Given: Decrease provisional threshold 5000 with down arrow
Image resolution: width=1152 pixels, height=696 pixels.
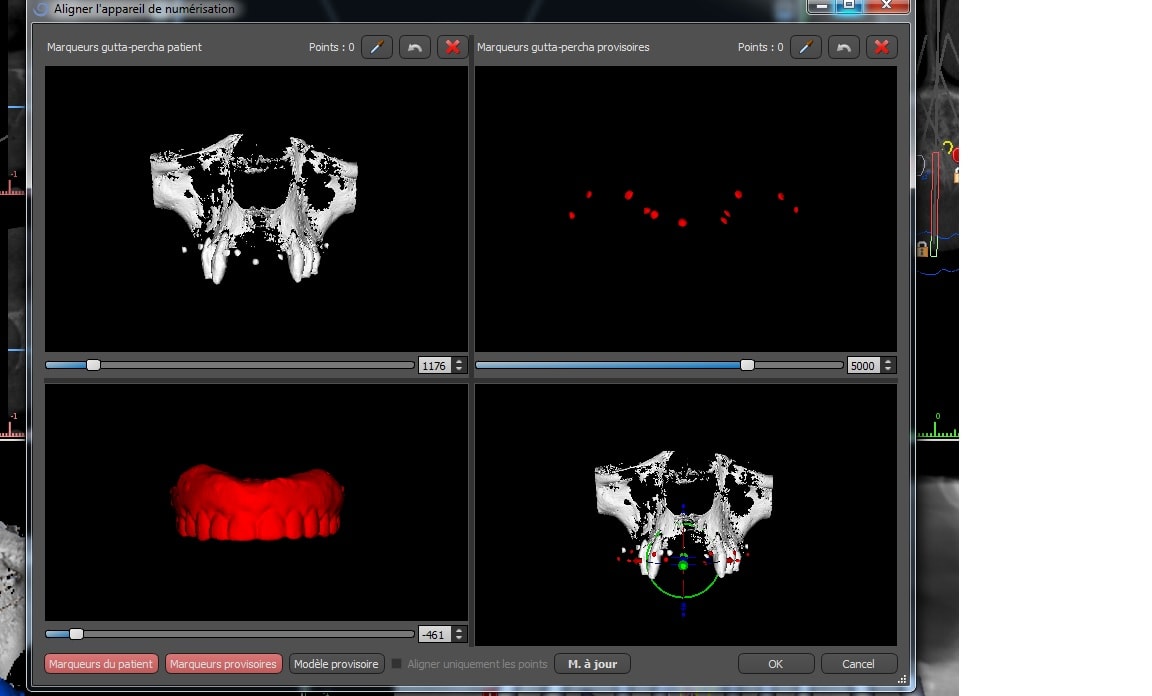Looking at the screenshot, I should click(889, 369).
